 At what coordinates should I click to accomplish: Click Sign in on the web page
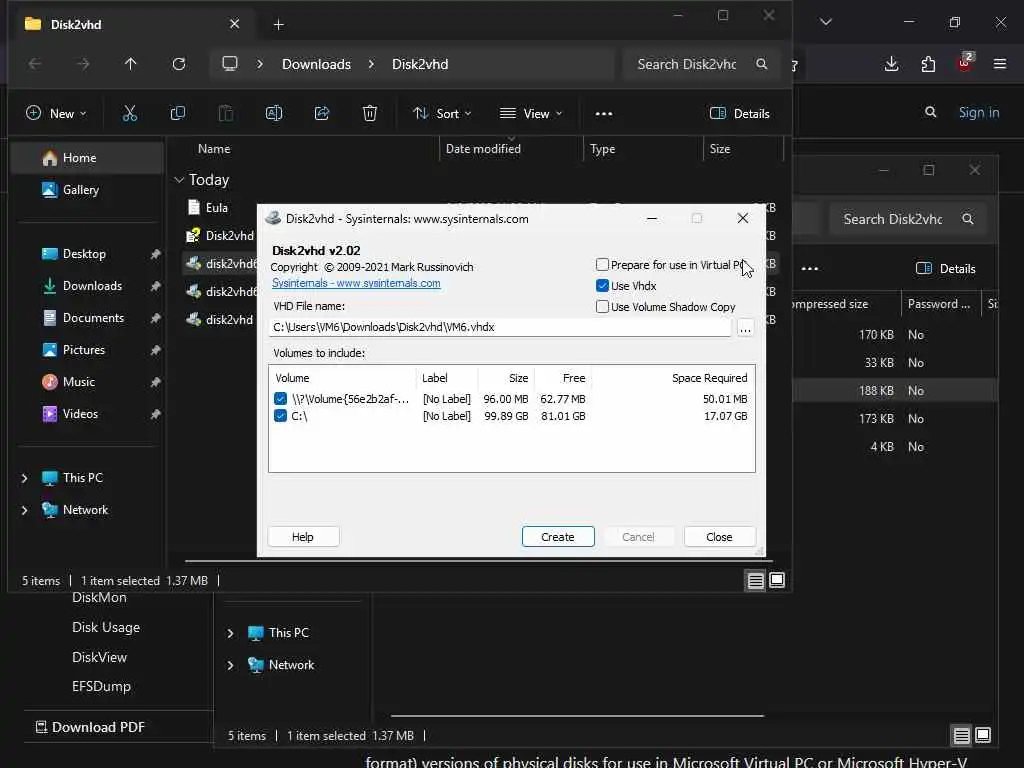point(979,112)
